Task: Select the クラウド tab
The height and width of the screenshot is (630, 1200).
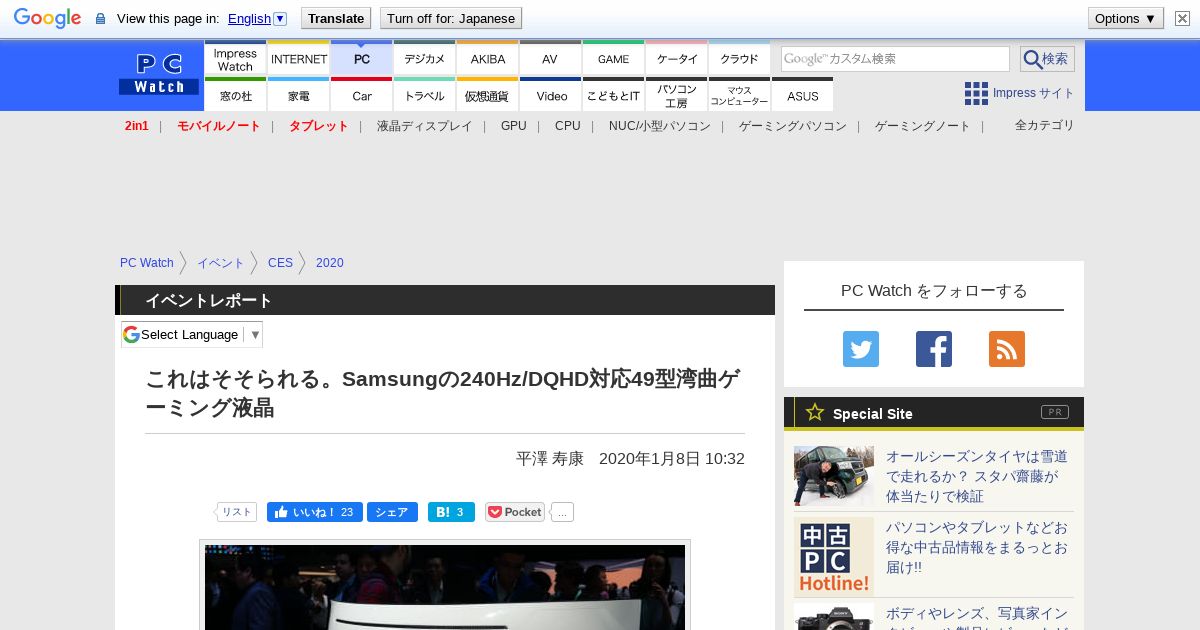Action: point(740,59)
